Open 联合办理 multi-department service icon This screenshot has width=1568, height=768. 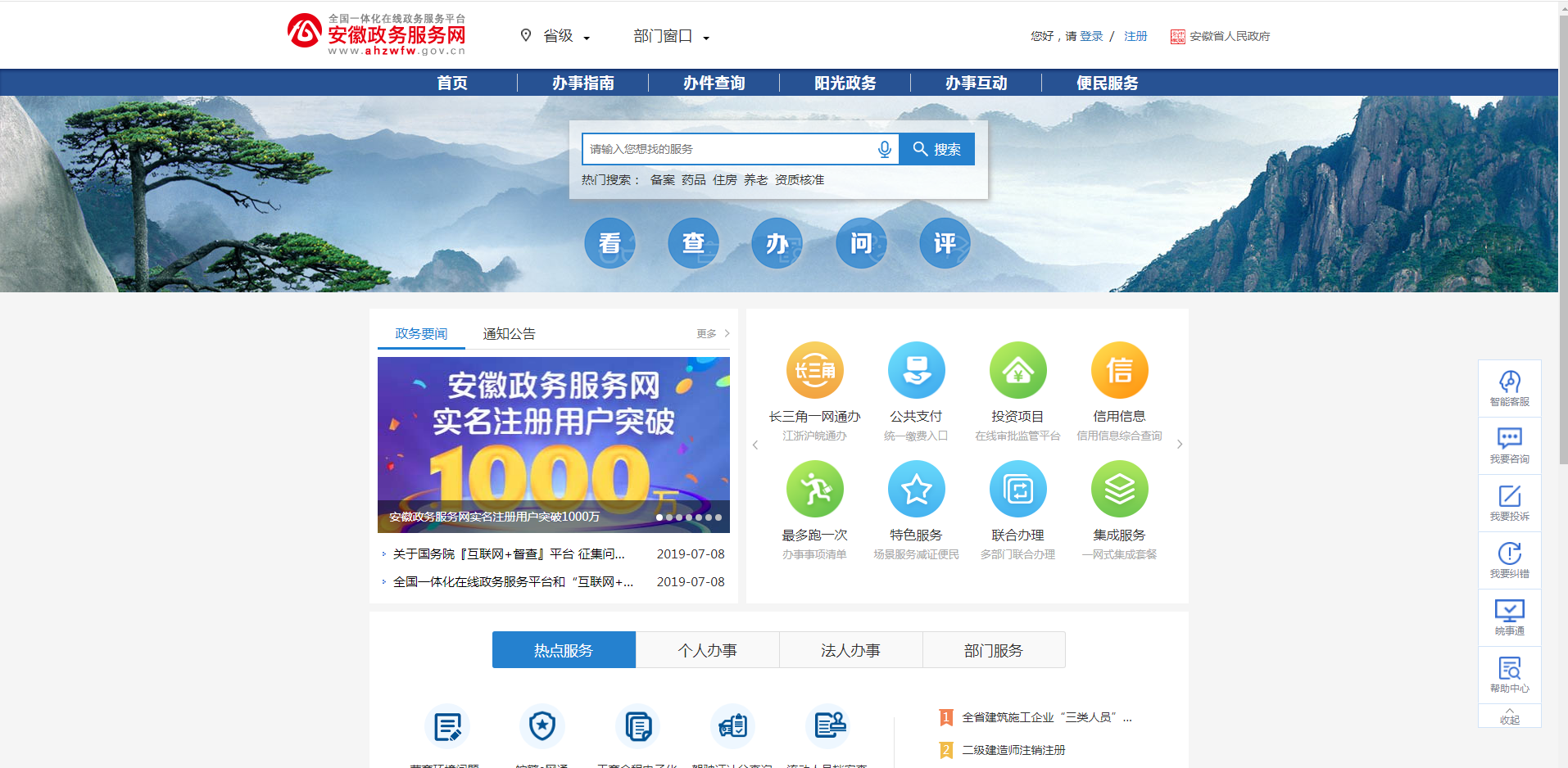point(1017,489)
